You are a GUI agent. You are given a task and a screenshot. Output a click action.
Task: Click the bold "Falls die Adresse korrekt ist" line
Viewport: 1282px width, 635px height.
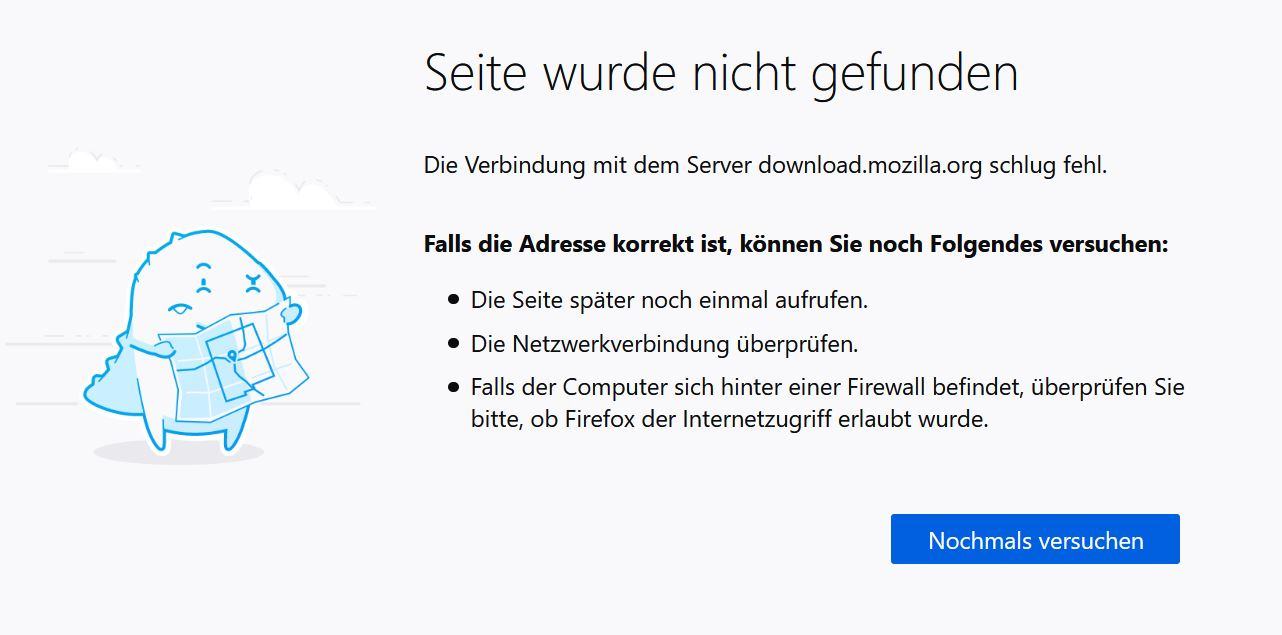click(x=795, y=244)
